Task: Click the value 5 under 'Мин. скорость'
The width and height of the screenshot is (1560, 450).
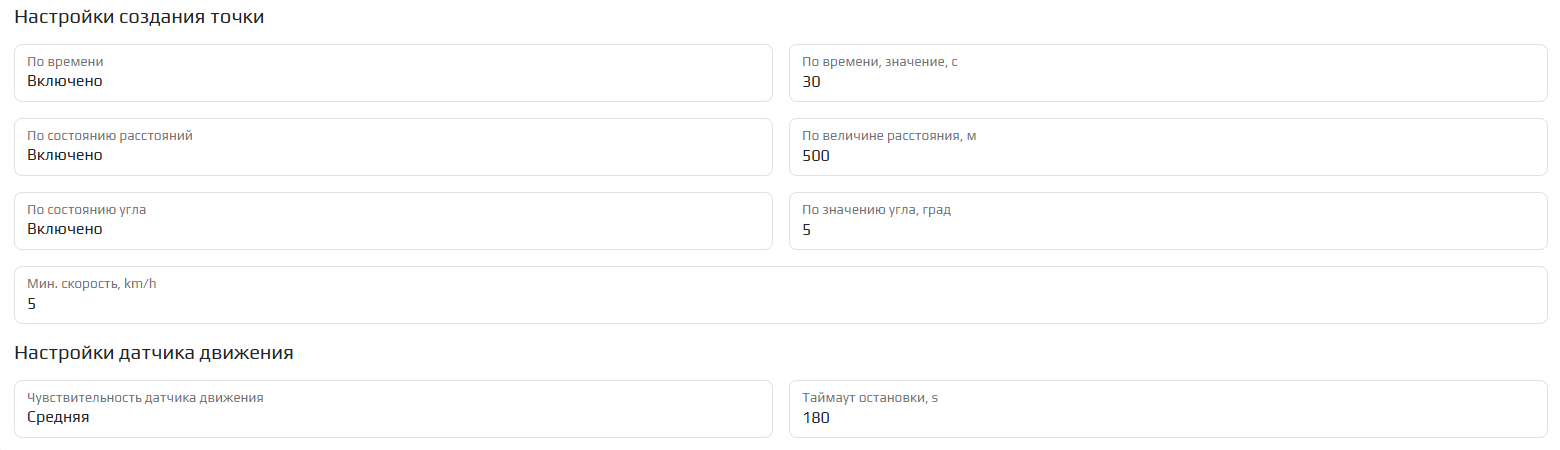Action: tap(32, 304)
